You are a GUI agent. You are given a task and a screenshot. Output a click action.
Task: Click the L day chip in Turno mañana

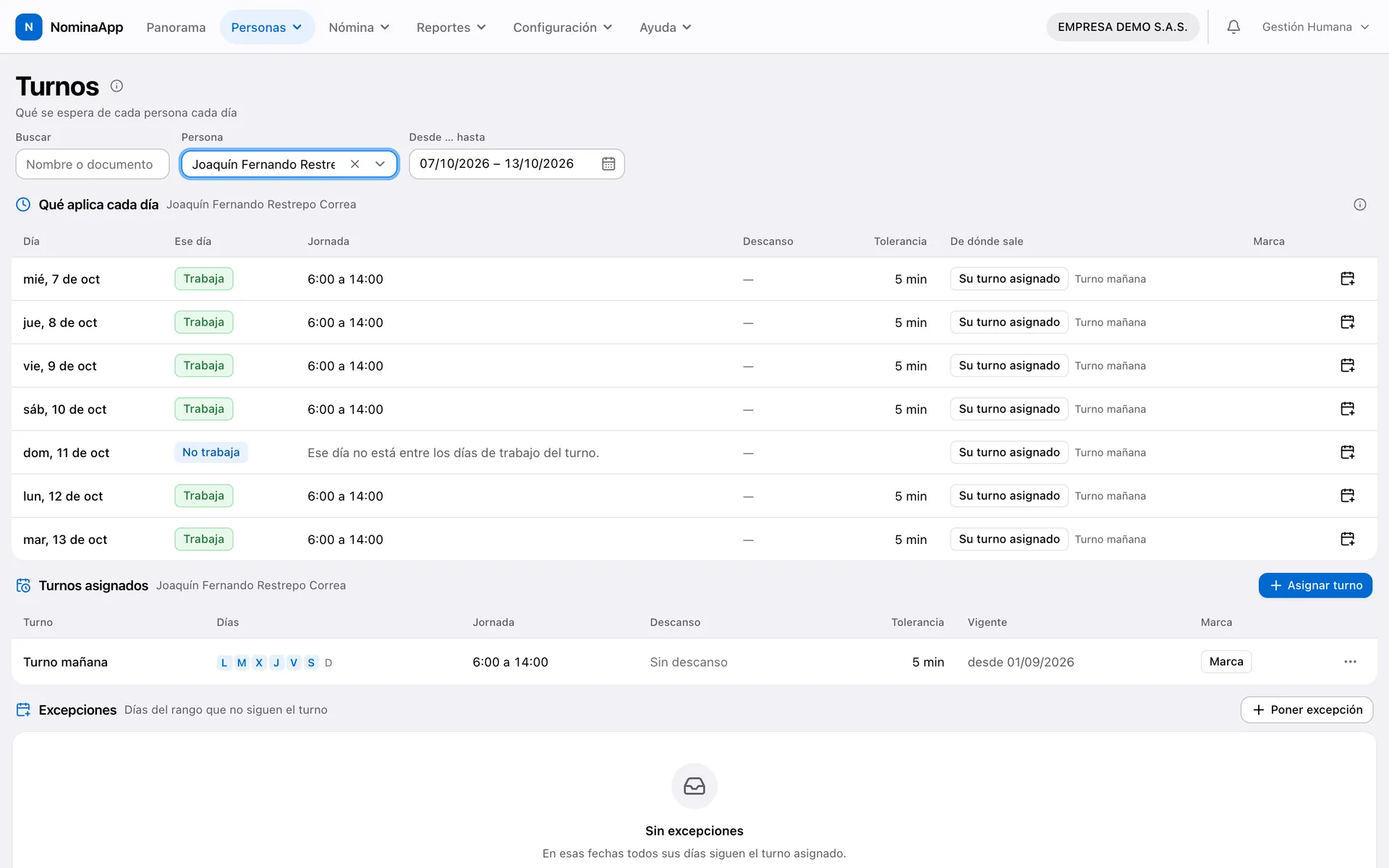pos(224,662)
